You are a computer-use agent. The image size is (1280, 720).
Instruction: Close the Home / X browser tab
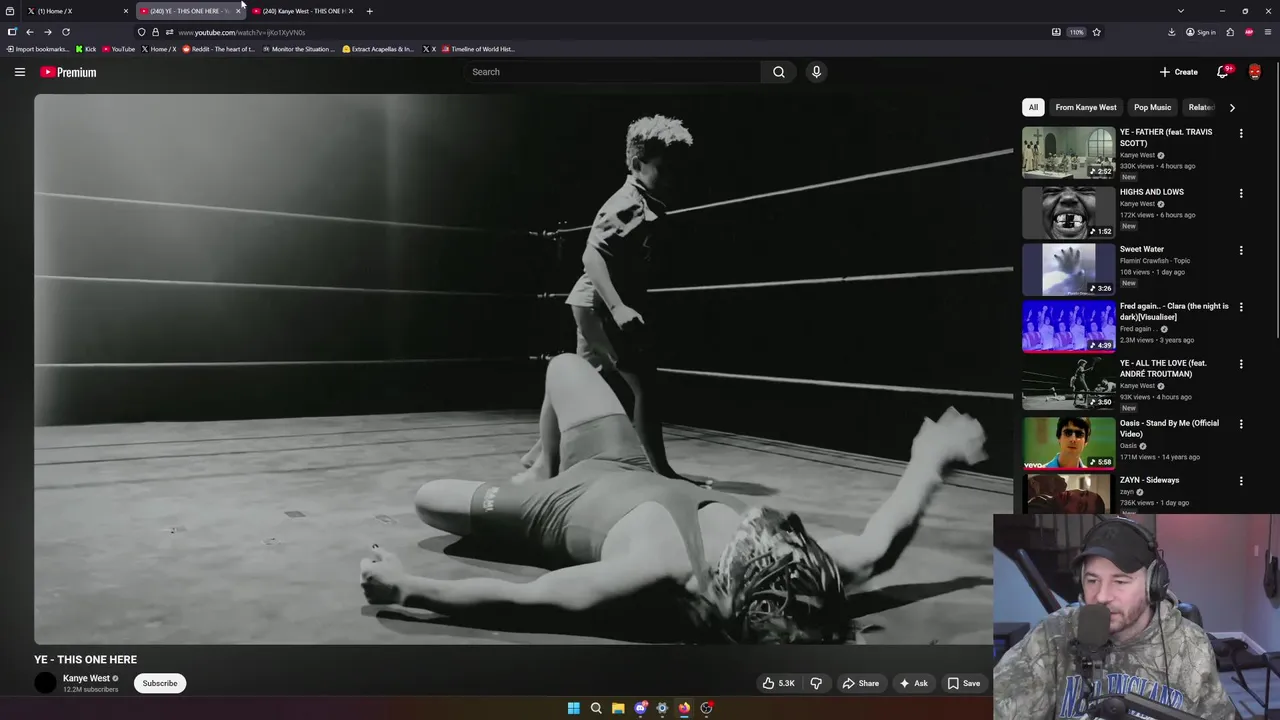[125, 11]
